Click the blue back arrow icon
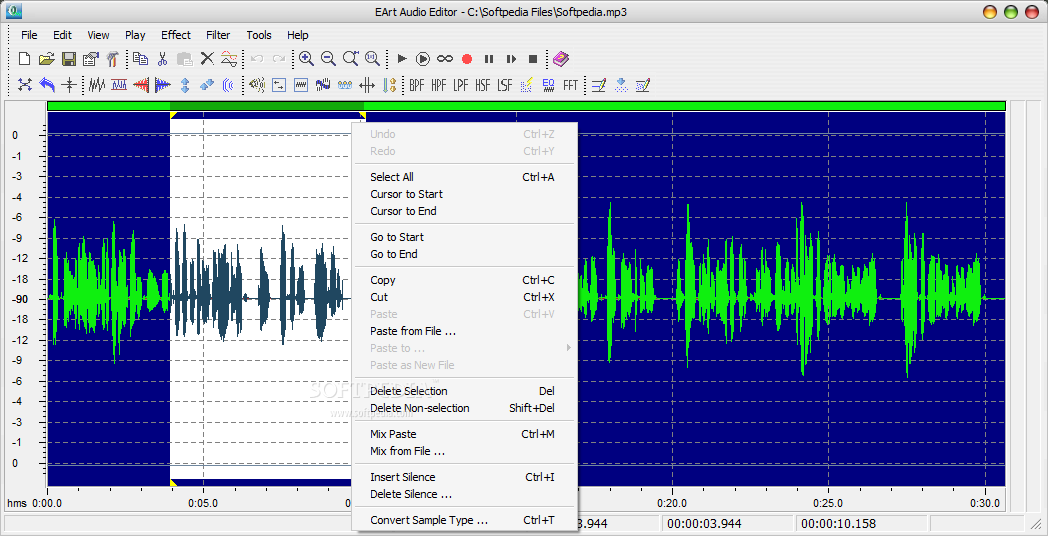 click(47, 85)
